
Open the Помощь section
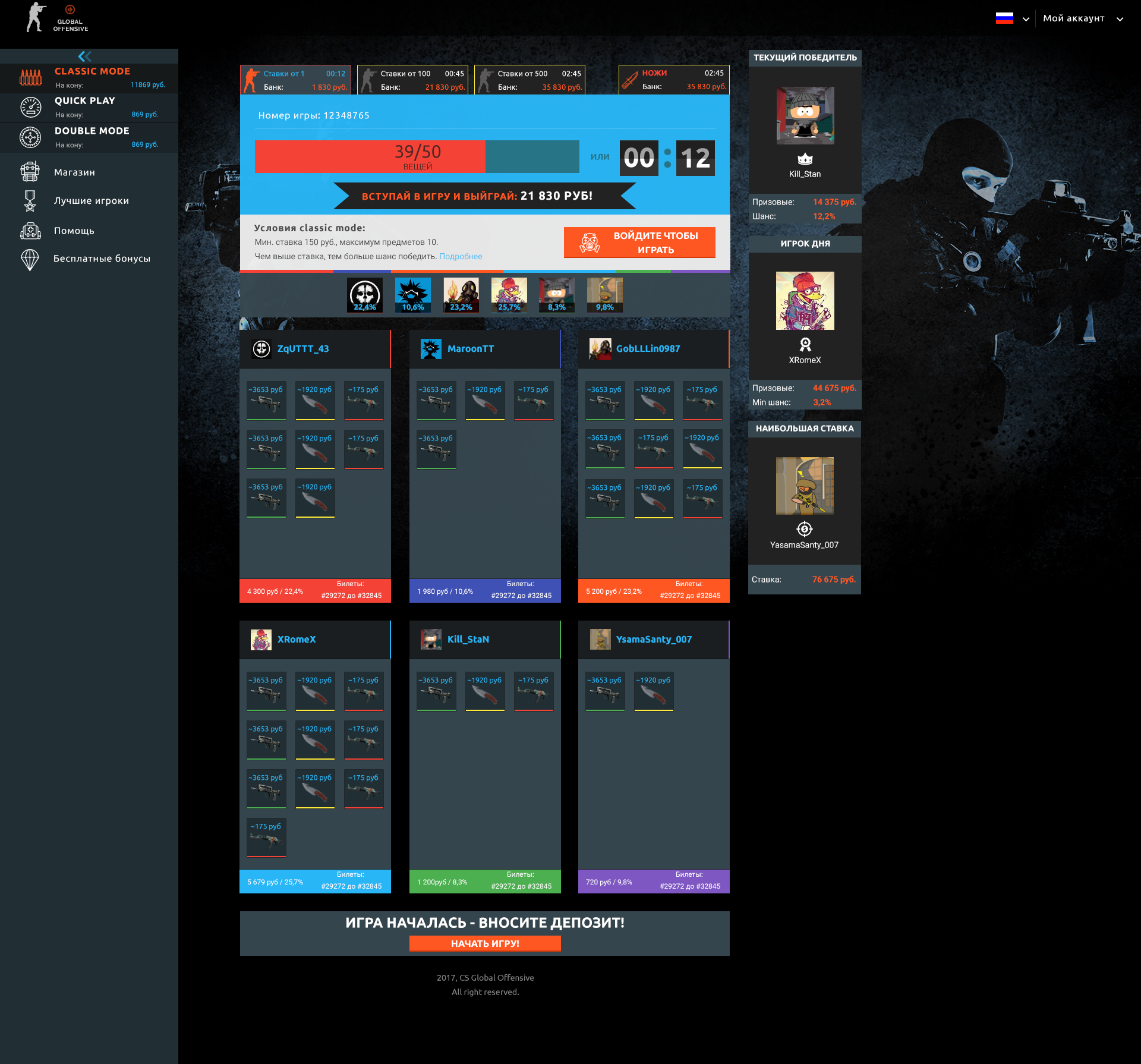click(74, 231)
